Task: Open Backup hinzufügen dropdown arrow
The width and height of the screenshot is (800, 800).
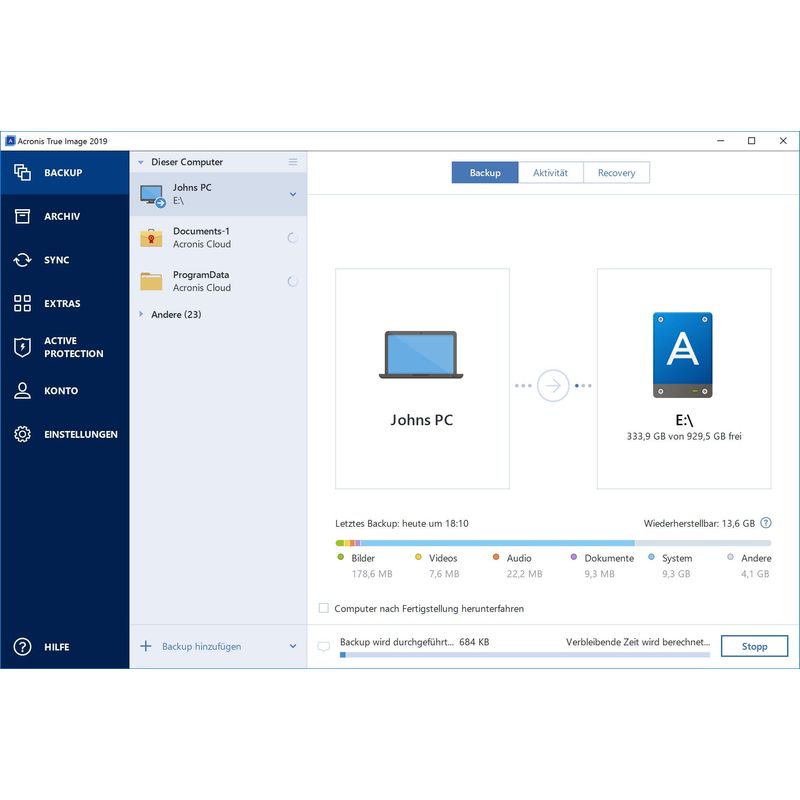Action: coord(293,647)
